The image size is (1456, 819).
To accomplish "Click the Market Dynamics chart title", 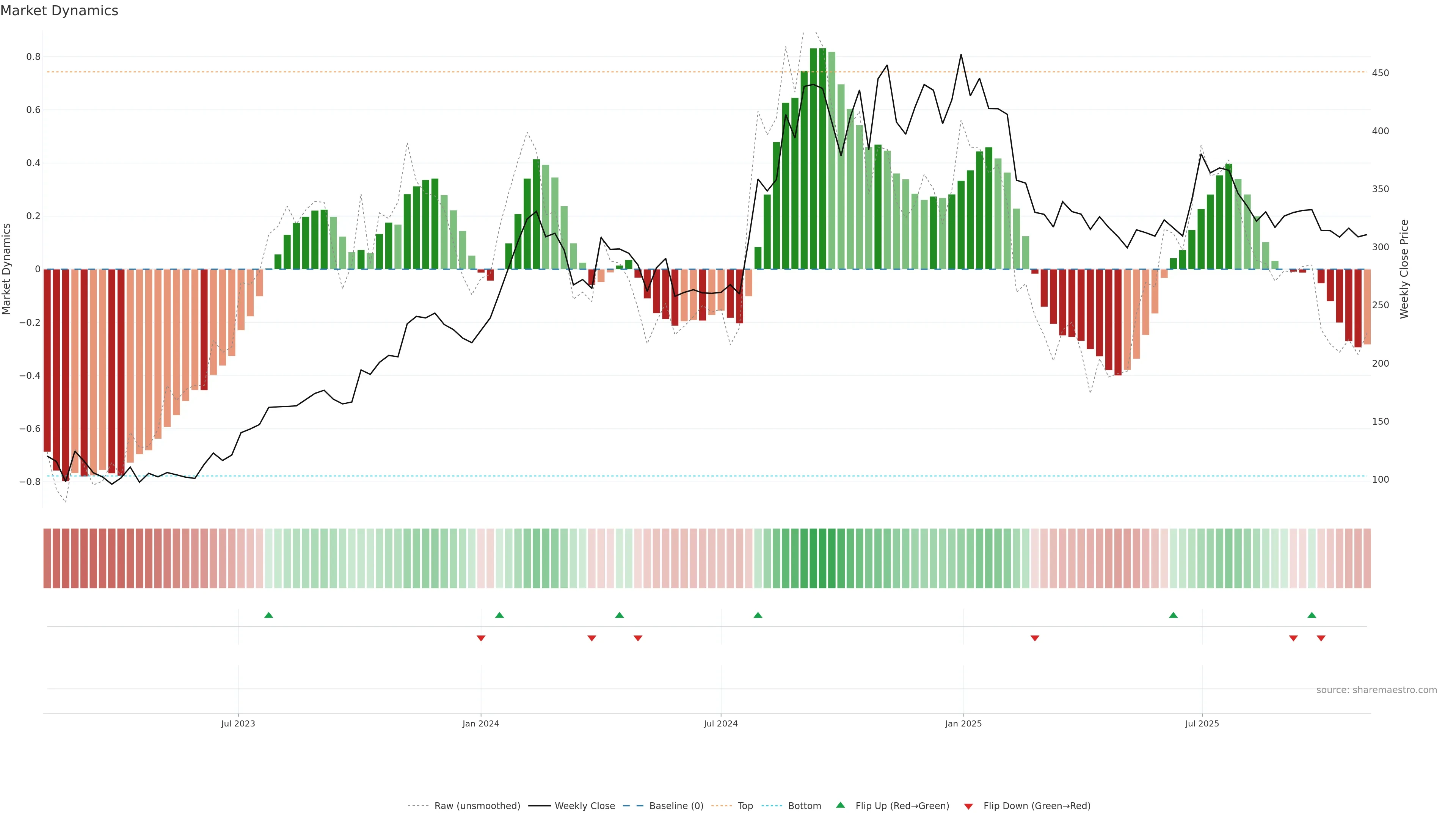I will [60, 11].
